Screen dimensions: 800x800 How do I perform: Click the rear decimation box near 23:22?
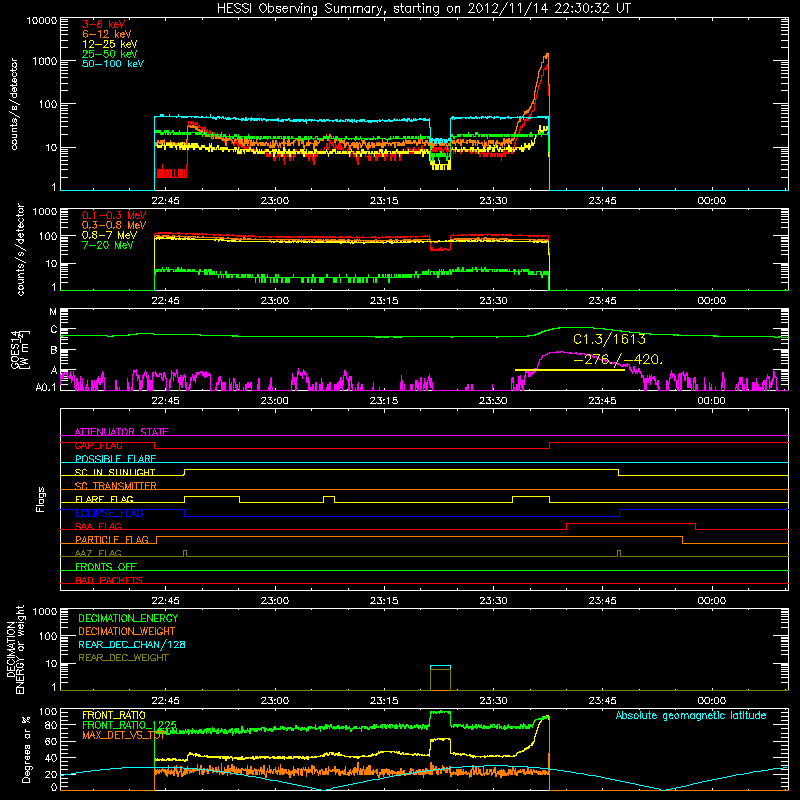point(440,678)
